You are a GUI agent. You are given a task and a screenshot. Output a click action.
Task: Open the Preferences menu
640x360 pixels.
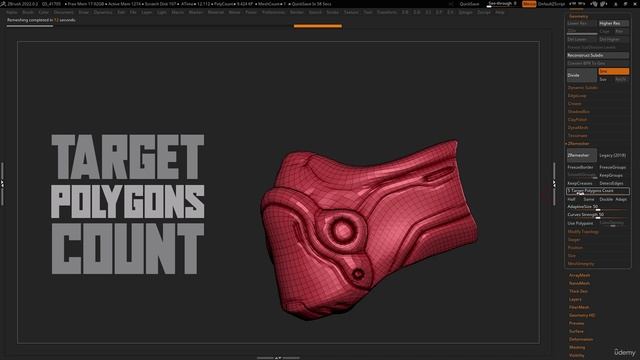tap(273, 12)
